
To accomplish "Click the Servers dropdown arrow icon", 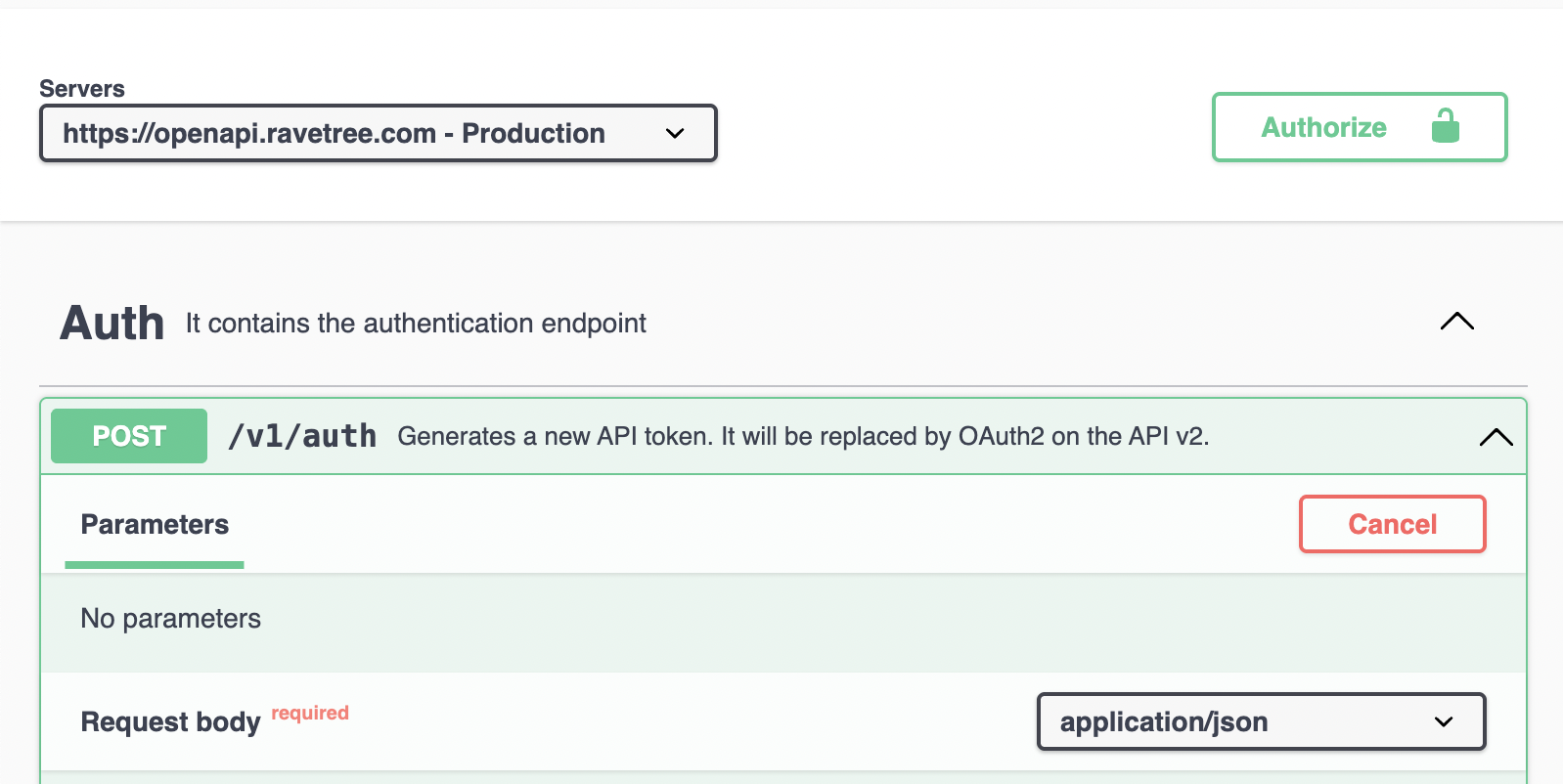I will [675, 134].
